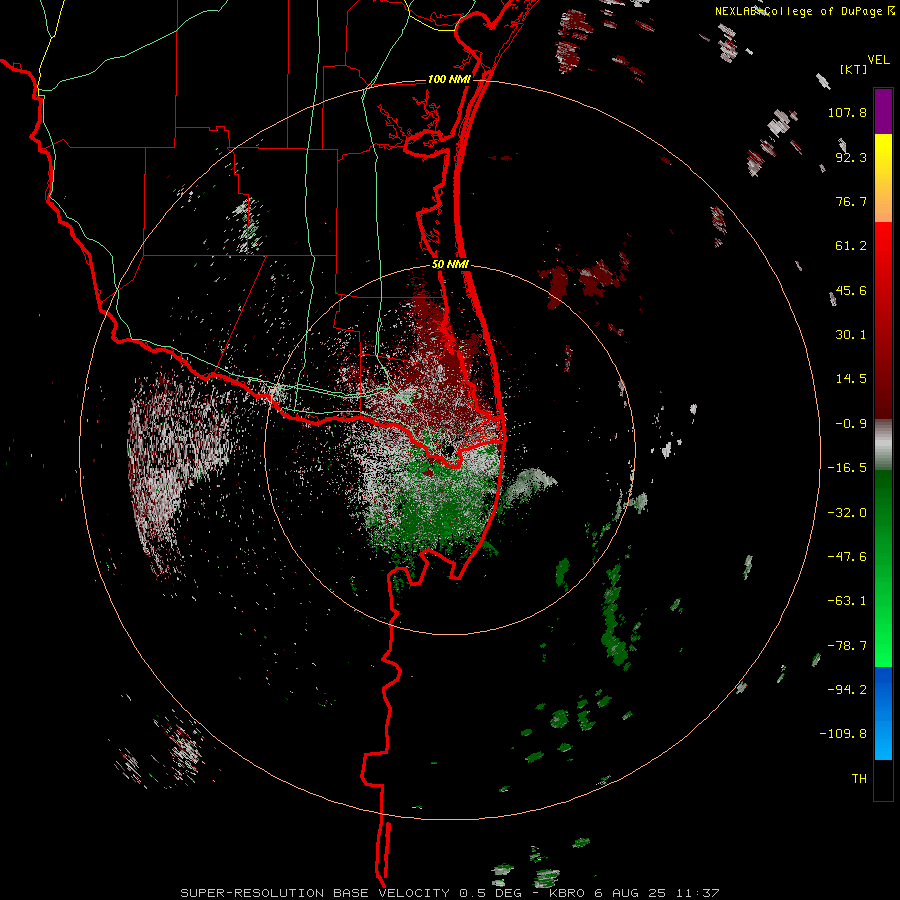Image resolution: width=900 pixels, height=900 pixels.
Task: Click the 45.6 legend value
Action: pos(851,290)
